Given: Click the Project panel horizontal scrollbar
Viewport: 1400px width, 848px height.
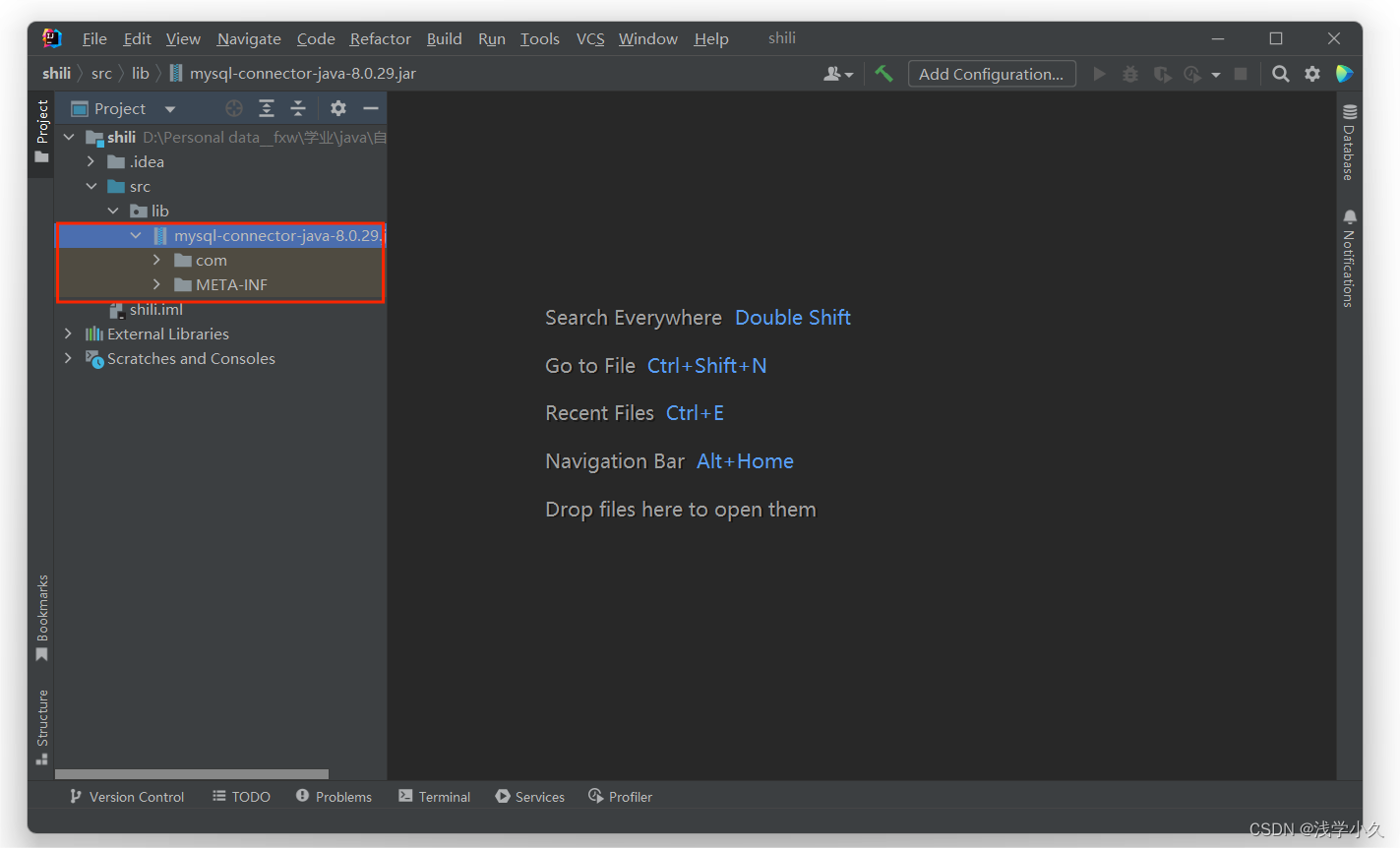Looking at the screenshot, I should pyautogui.click(x=192, y=774).
